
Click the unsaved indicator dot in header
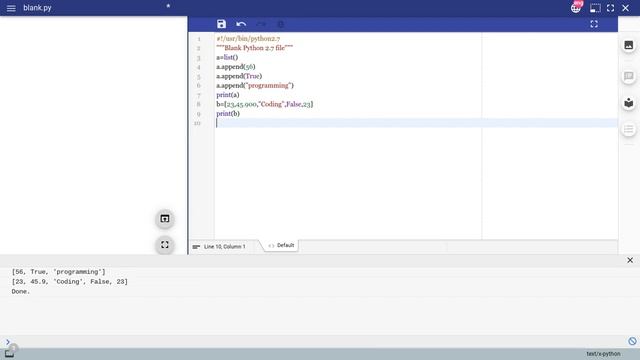click(x=168, y=6)
